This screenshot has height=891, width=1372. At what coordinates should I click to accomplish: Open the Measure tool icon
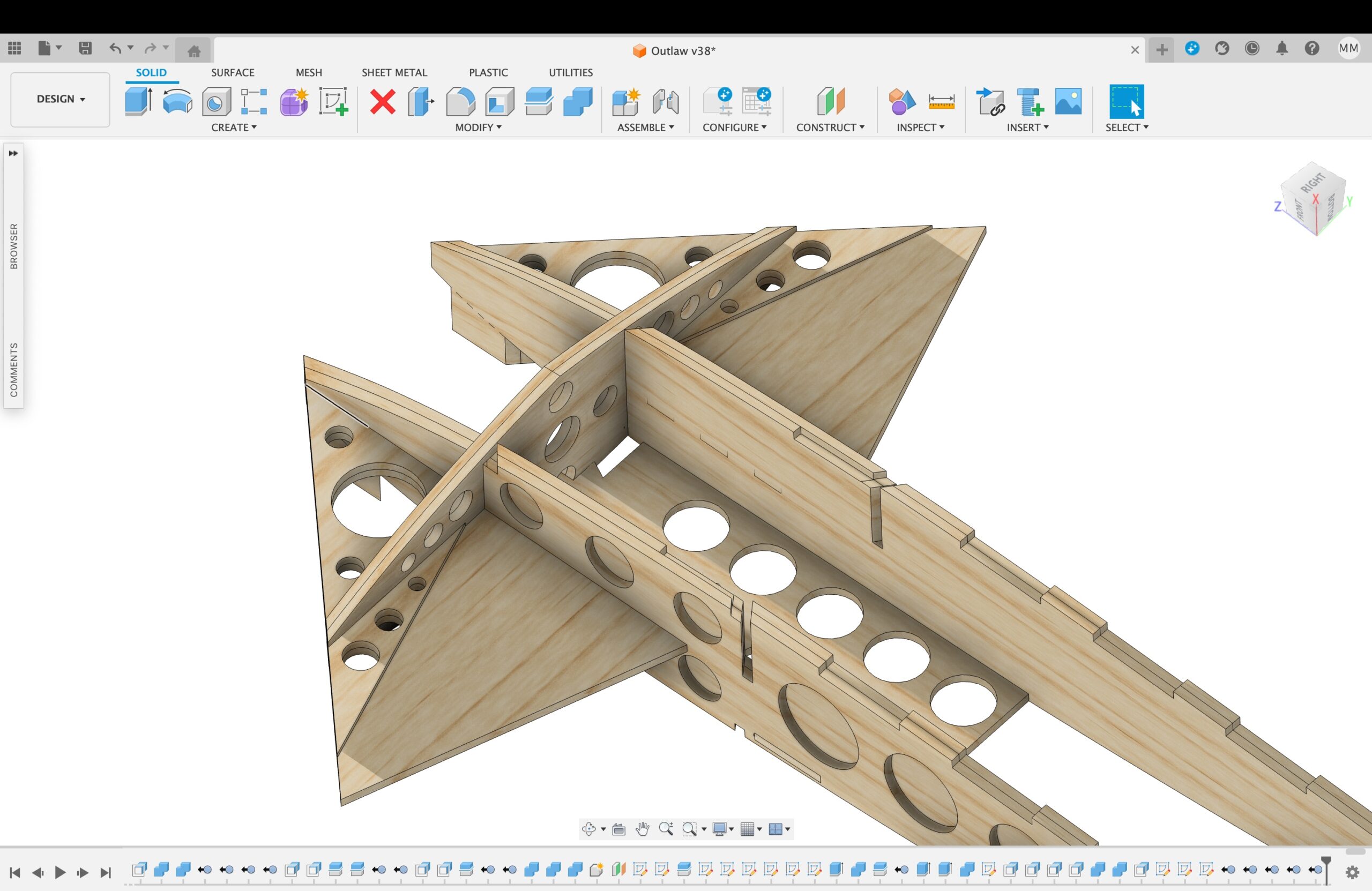[942, 101]
